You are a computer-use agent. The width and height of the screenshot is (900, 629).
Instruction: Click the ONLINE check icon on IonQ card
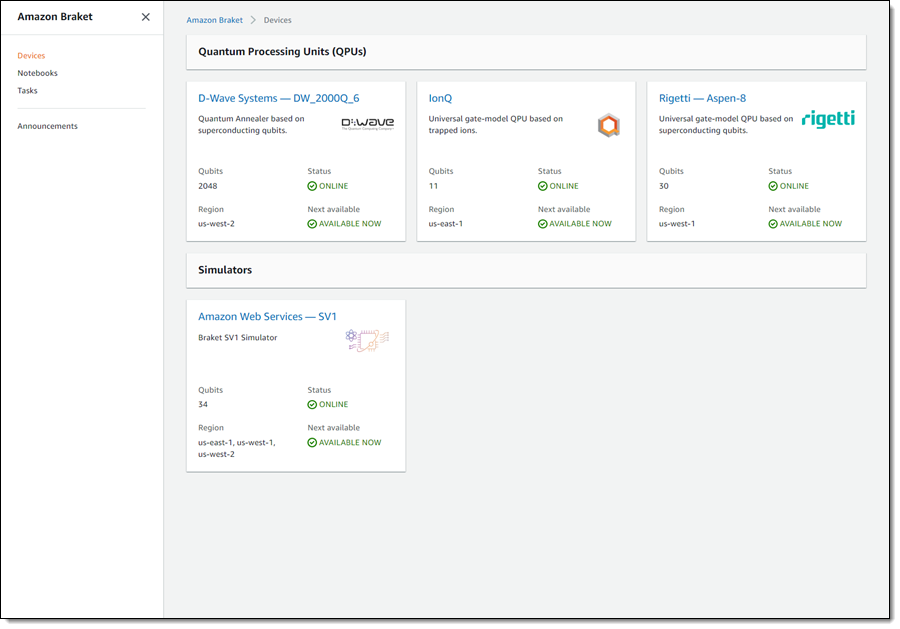[x=542, y=186]
